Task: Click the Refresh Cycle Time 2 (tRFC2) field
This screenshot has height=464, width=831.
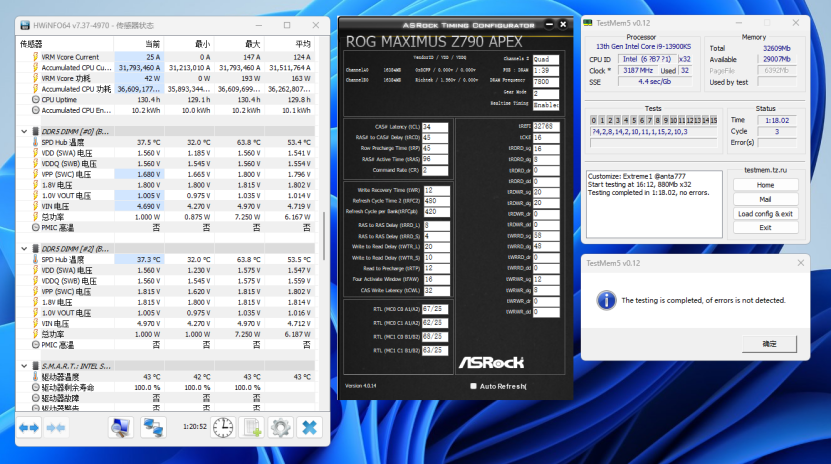Action: coord(437,201)
